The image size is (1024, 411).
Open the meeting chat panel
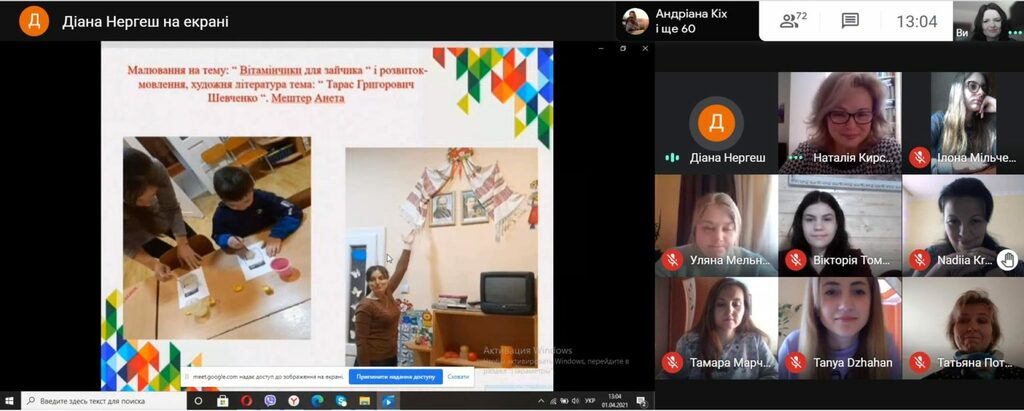(x=850, y=21)
